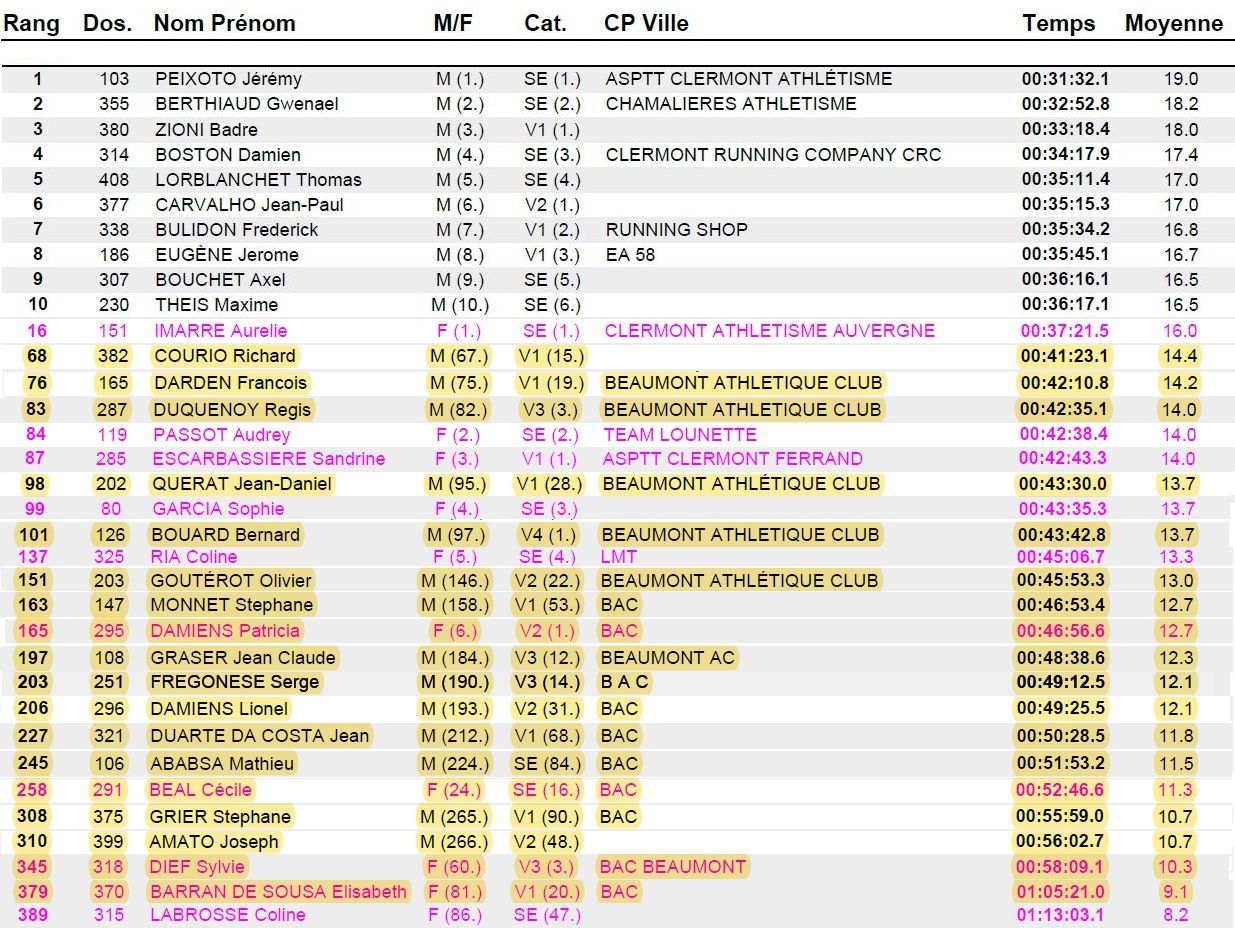Click the highlighted name COURIO Richard
This screenshot has height=928, width=1235.
click(224, 356)
